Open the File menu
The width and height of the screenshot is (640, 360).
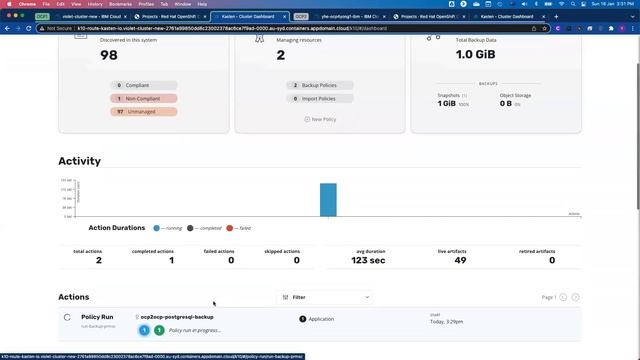(46, 4)
